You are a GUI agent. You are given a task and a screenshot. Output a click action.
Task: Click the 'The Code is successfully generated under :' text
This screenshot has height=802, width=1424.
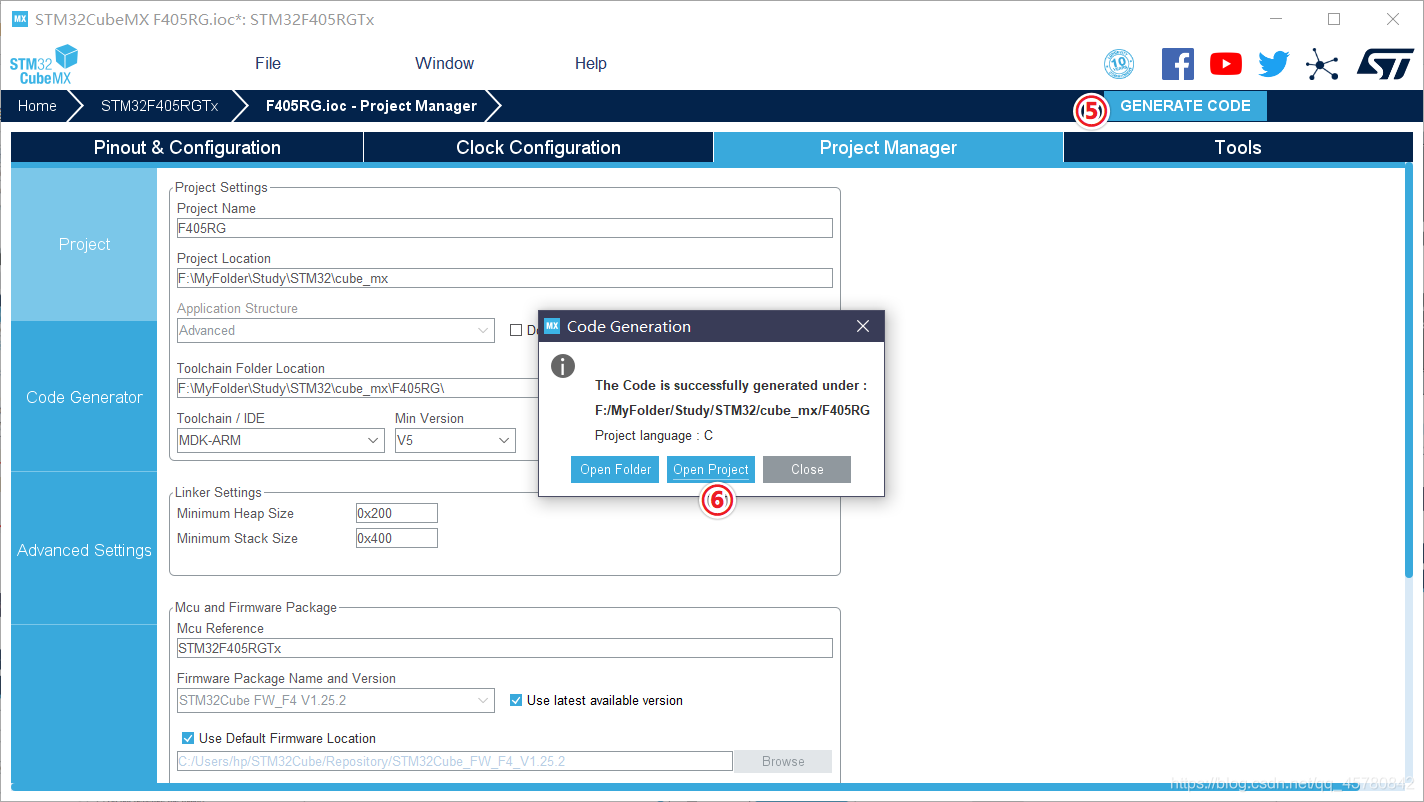[x=731, y=385]
